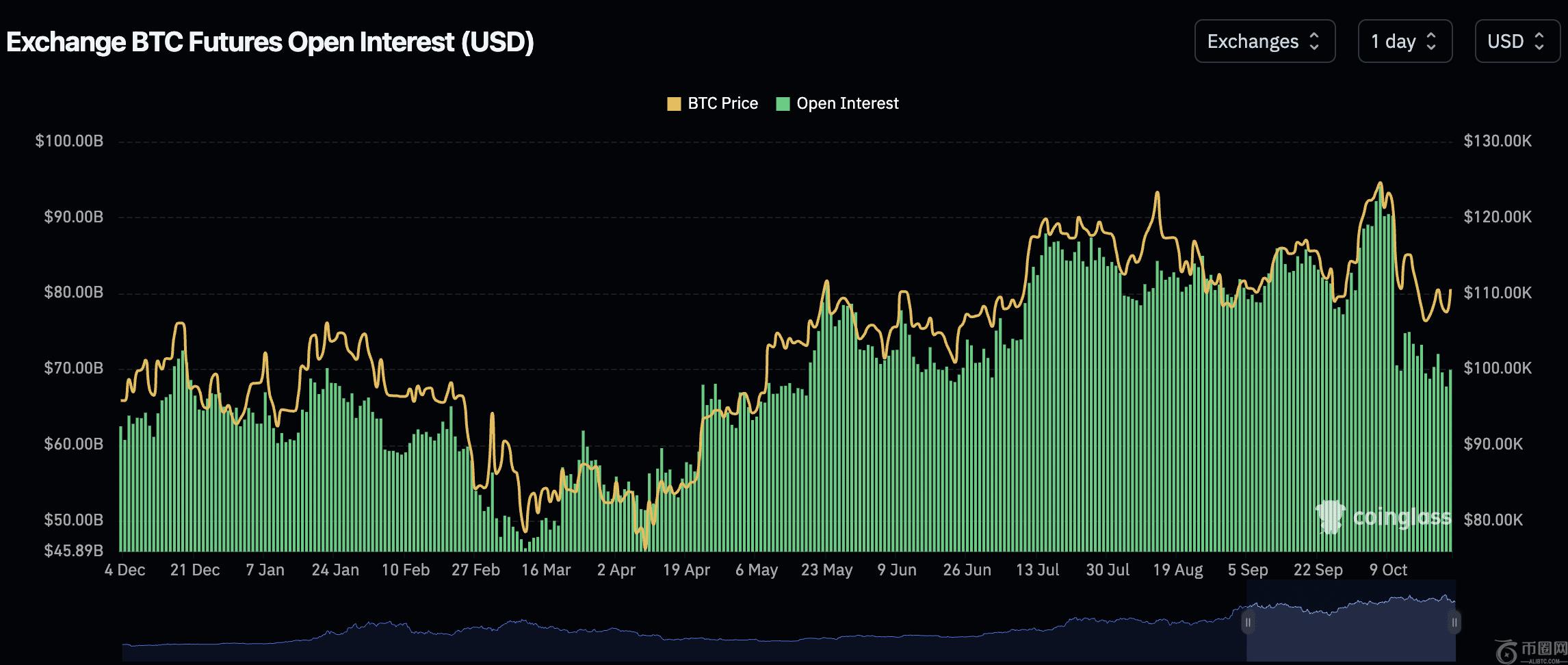1568x665 pixels.
Task: Select the 13 Jul x-axis label
Action: pyautogui.click(x=1037, y=570)
